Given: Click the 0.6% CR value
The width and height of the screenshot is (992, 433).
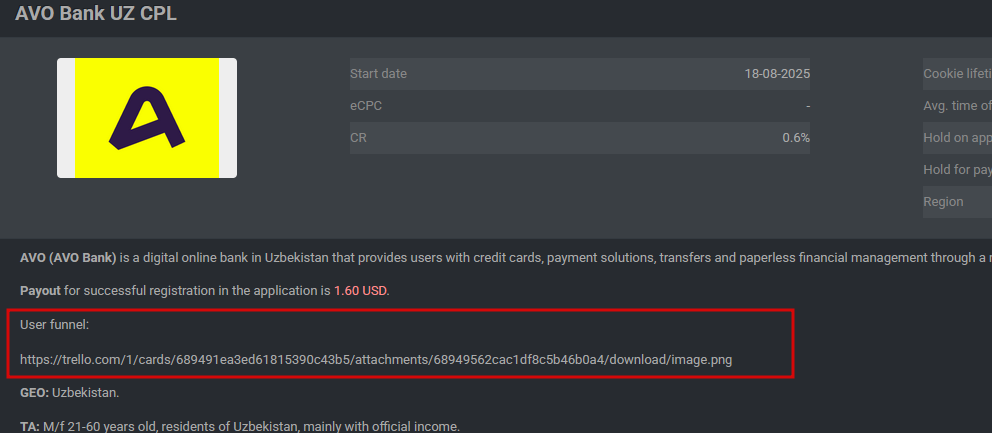Looking at the screenshot, I should pos(796,138).
